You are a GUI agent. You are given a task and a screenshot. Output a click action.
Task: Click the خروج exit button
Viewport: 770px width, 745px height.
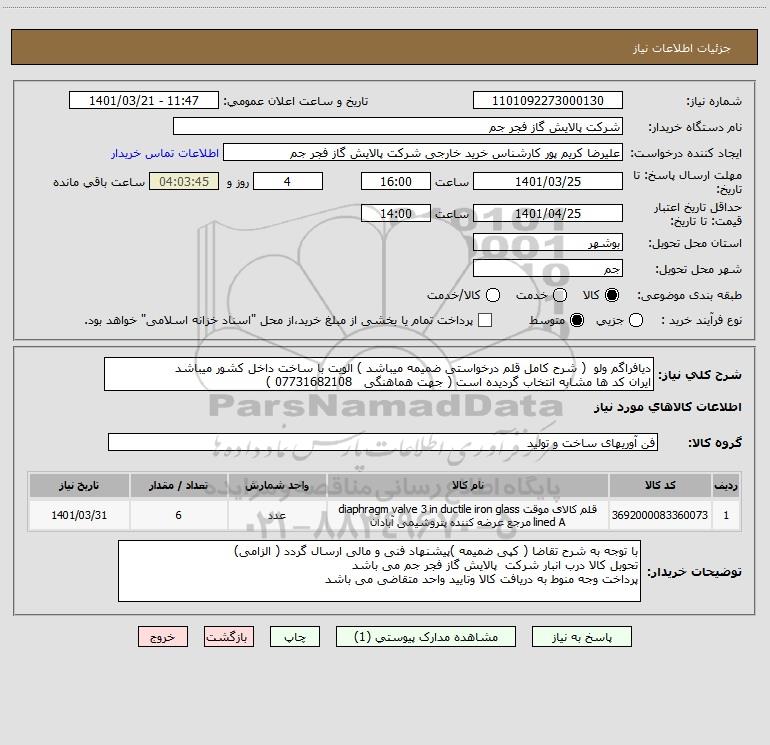coord(163,637)
